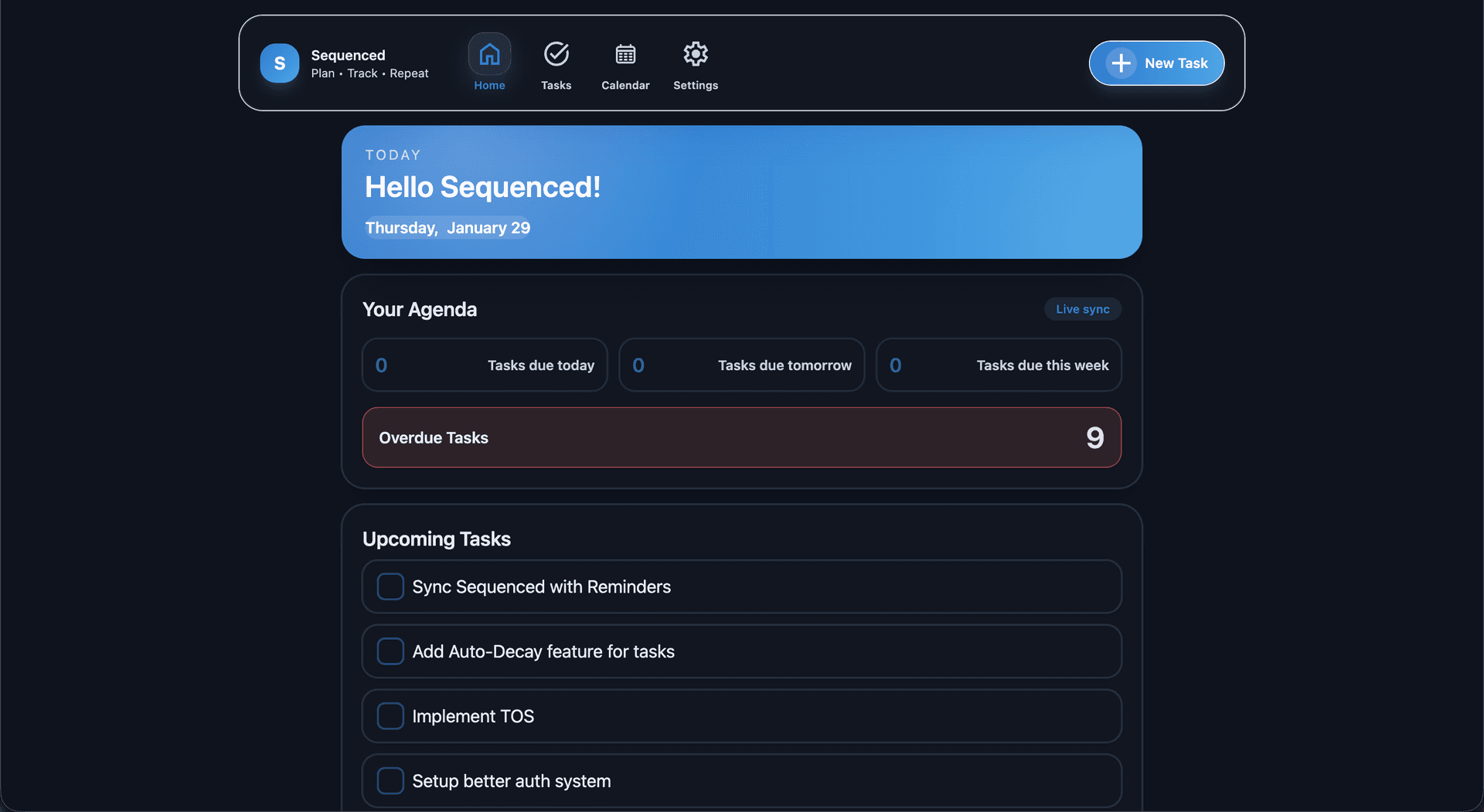Complete the 'Implement TOS' task
The image size is (1484, 812).
(390, 716)
